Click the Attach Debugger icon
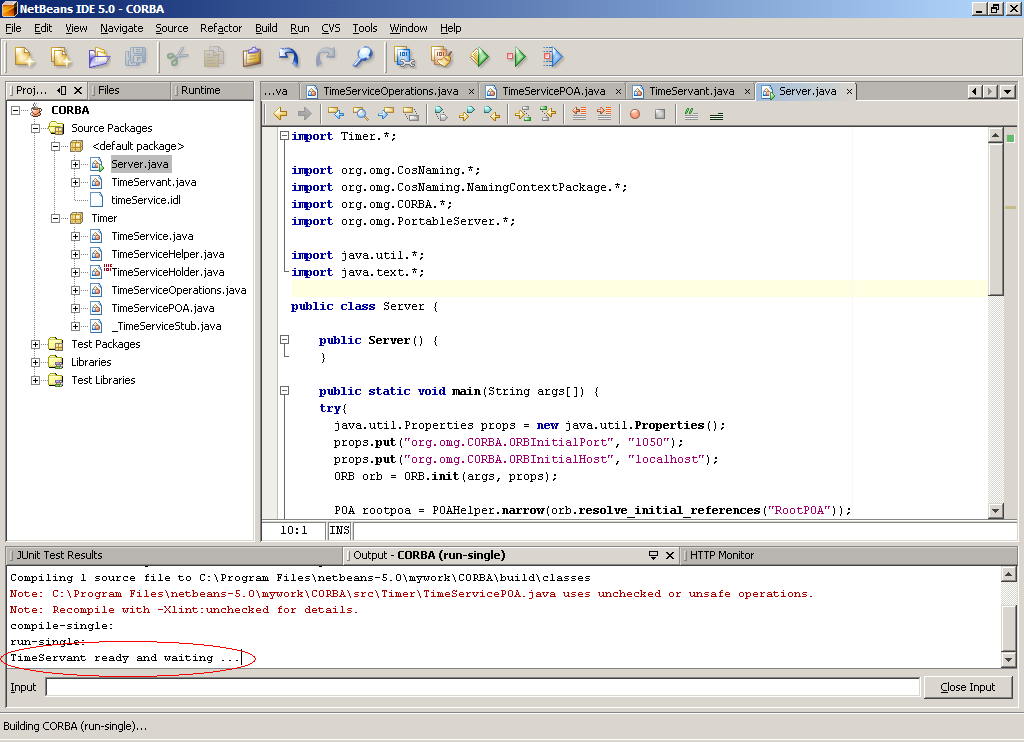The image size is (1024, 742). click(552, 57)
